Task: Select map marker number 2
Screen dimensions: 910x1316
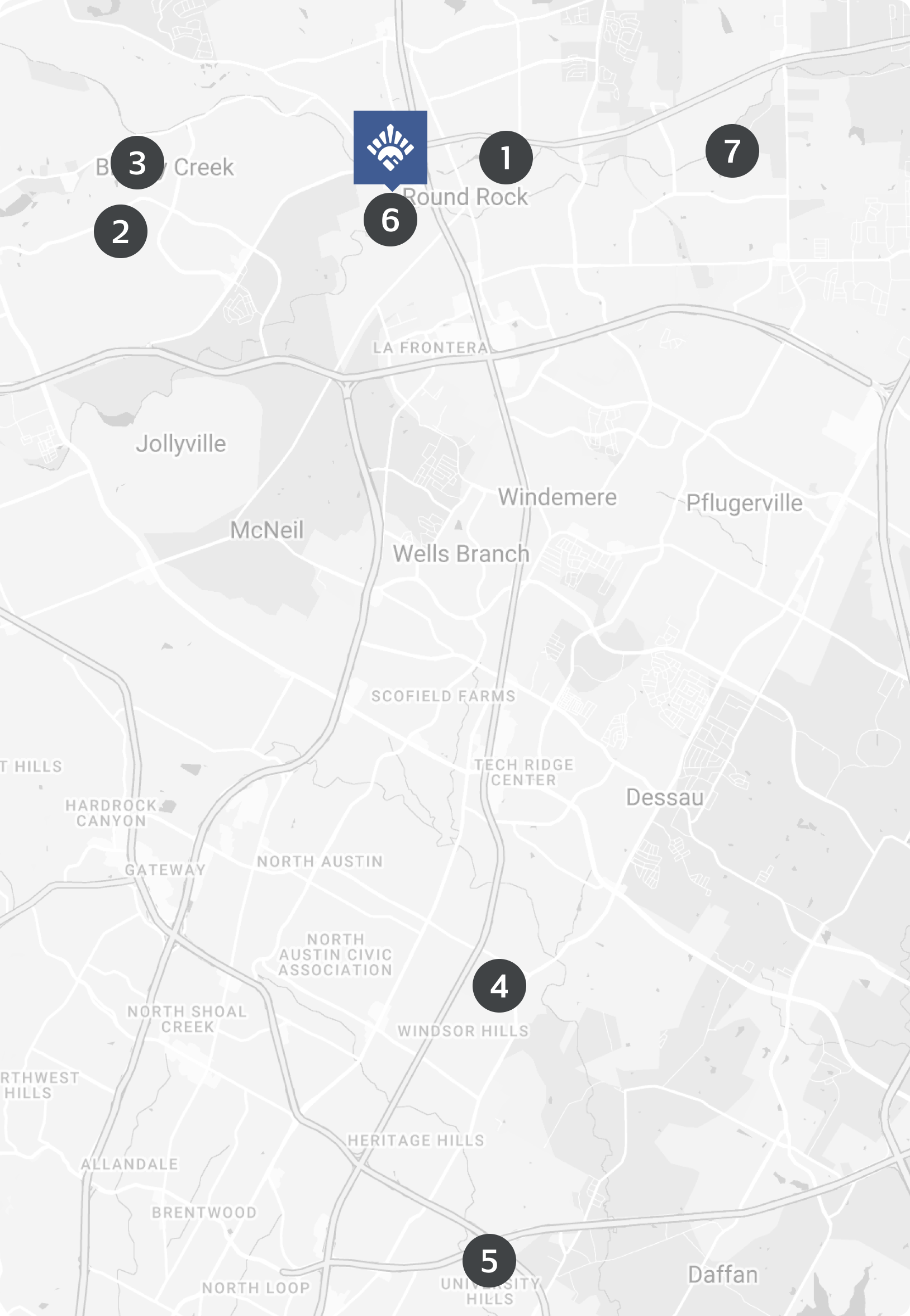Action: (x=121, y=231)
